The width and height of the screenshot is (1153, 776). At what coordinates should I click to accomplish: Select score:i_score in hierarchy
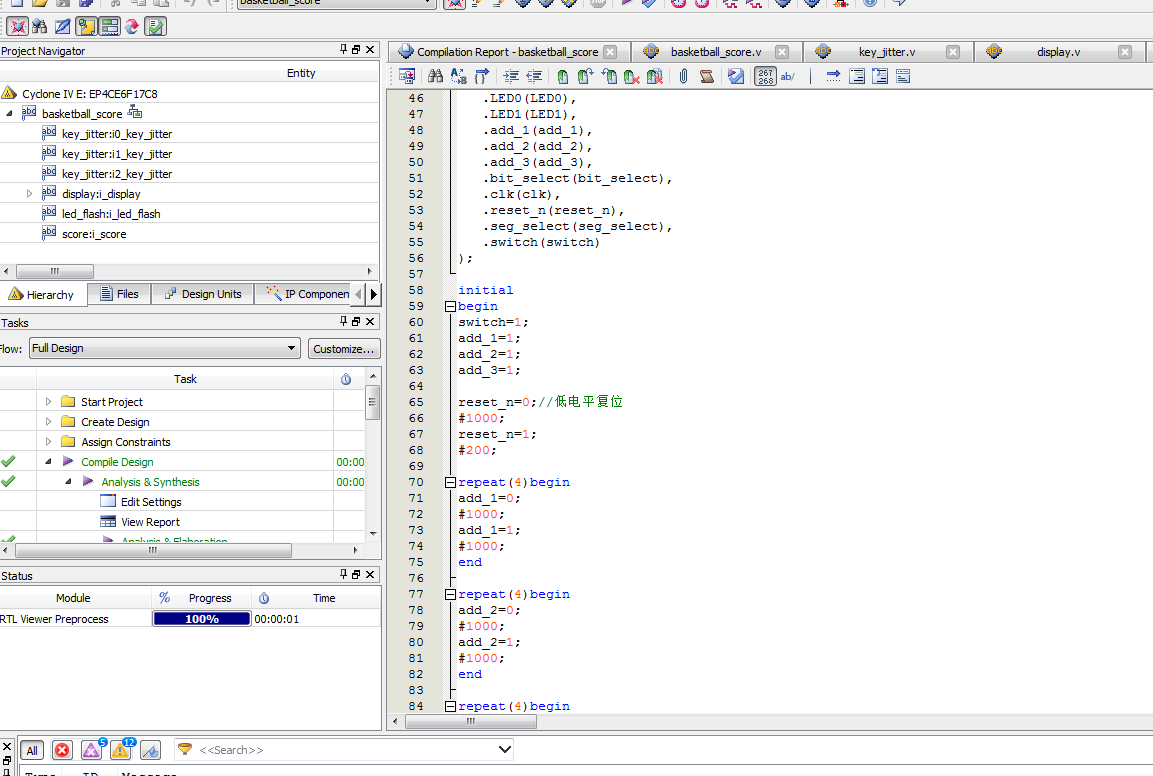[x=94, y=234]
